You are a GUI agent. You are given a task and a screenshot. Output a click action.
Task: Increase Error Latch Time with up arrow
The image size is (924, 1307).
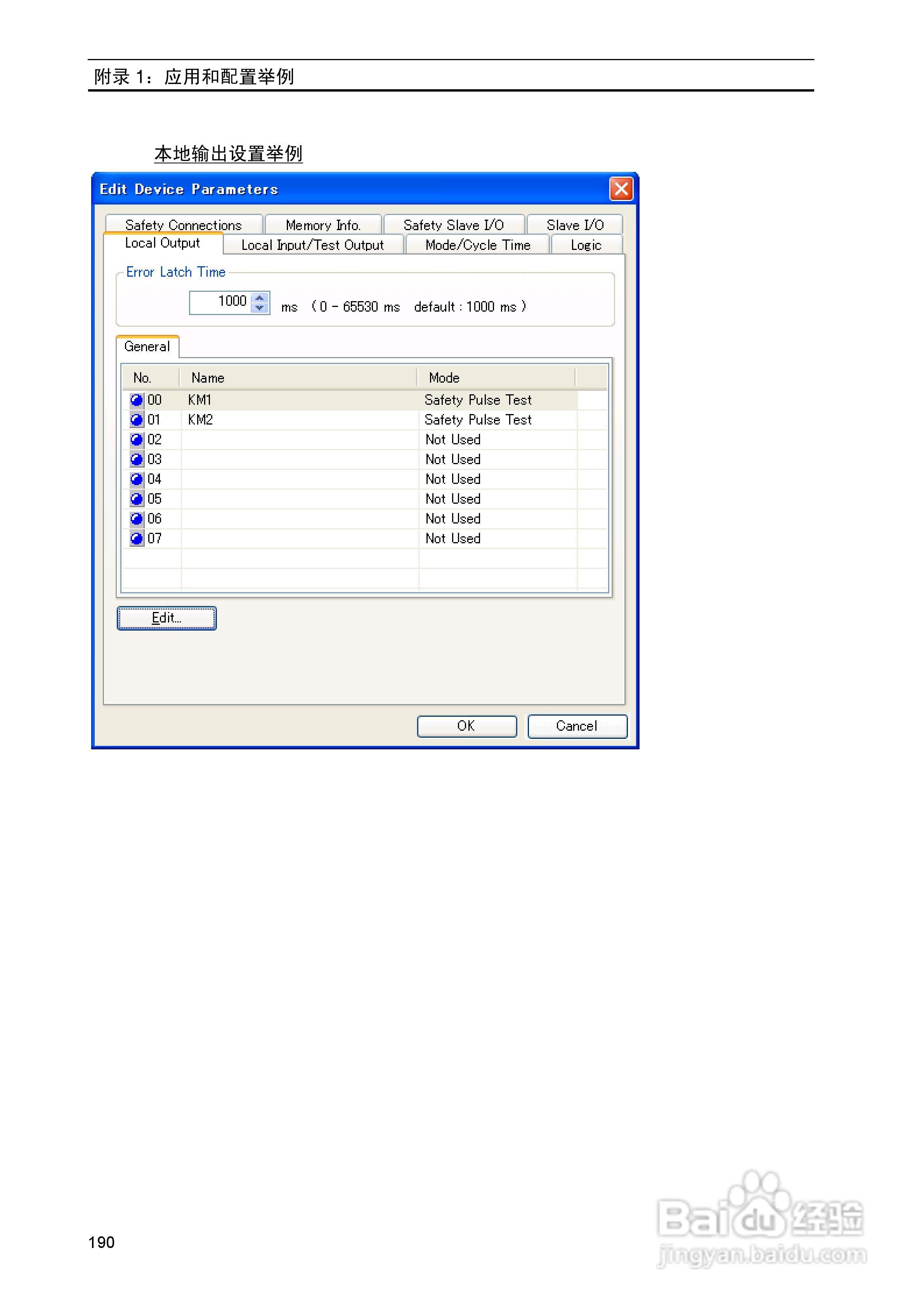(260, 297)
